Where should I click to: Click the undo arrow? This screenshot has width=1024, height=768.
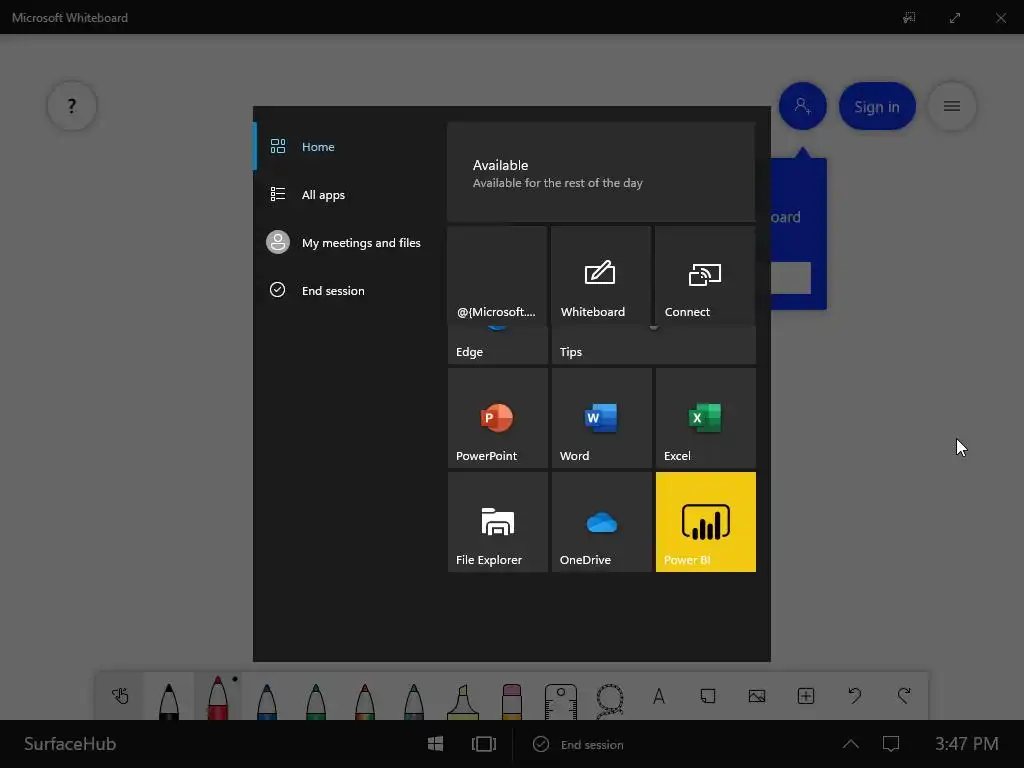(x=855, y=696)
